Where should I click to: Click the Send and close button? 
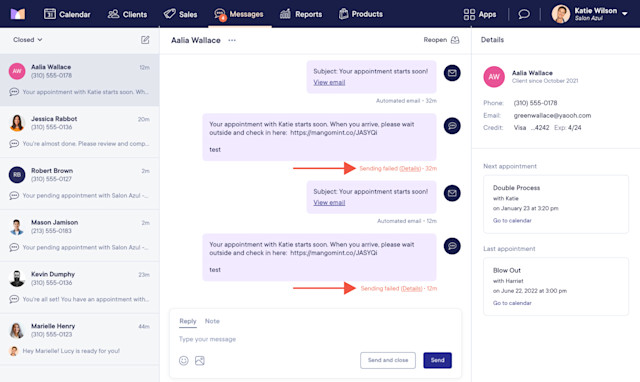tap(388, 360)
